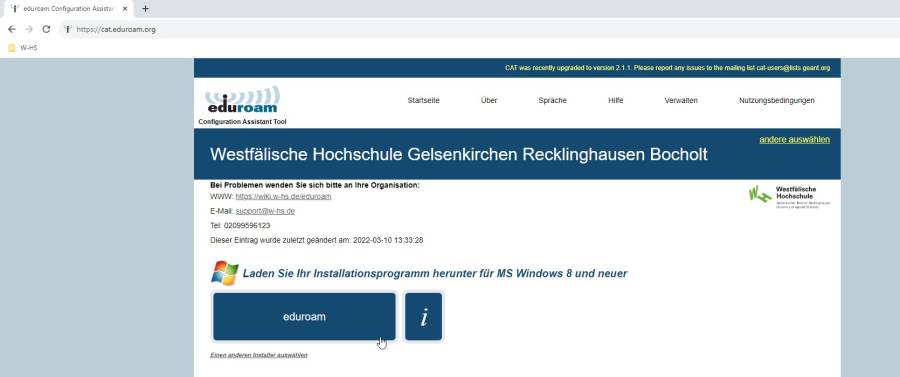Image resolution: width=900 pixels, height=377 pixels.
Task: Click 'Einen anderen Installer auswählen' link
Action: [259, 355]
